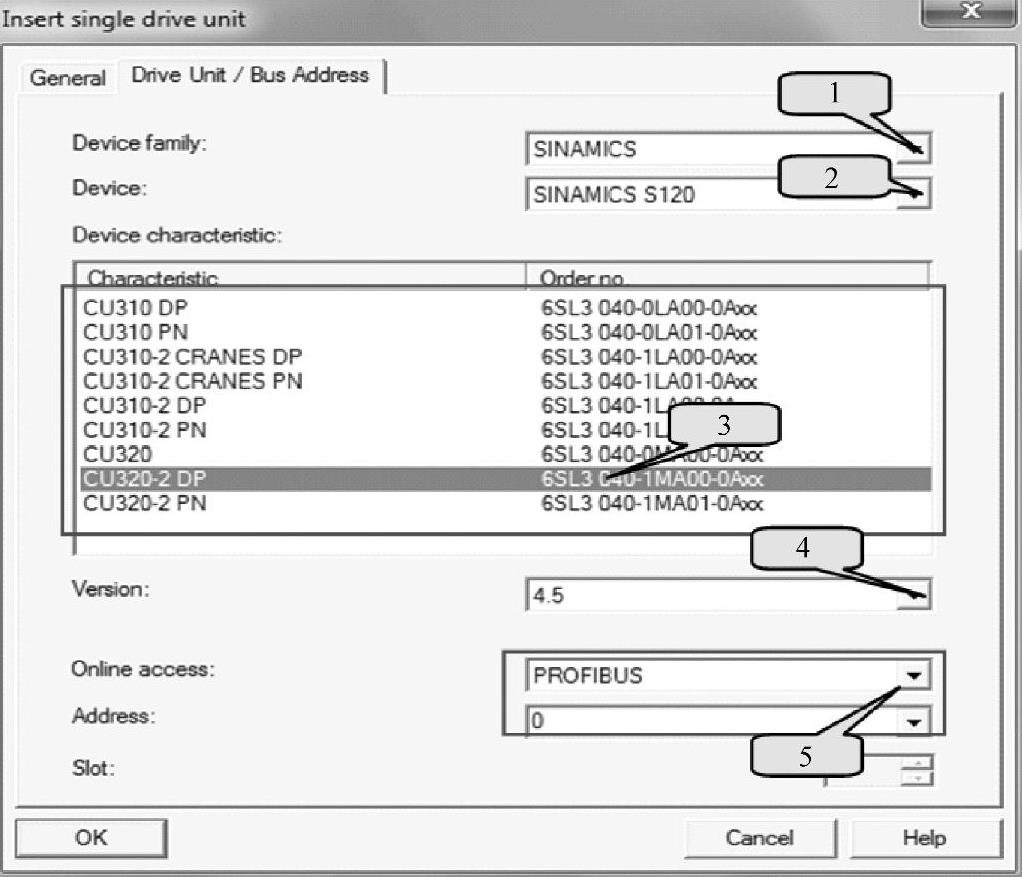Close the Insert single drive unit dialog
This screenshot has height=877, width=1022.
click(x=970, y=12)
